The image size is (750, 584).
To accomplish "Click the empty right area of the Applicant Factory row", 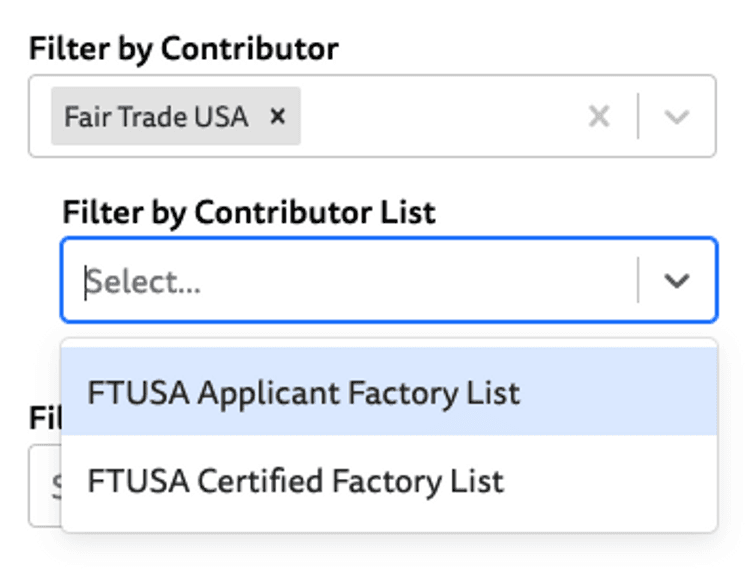I will [x=619, y=392].
